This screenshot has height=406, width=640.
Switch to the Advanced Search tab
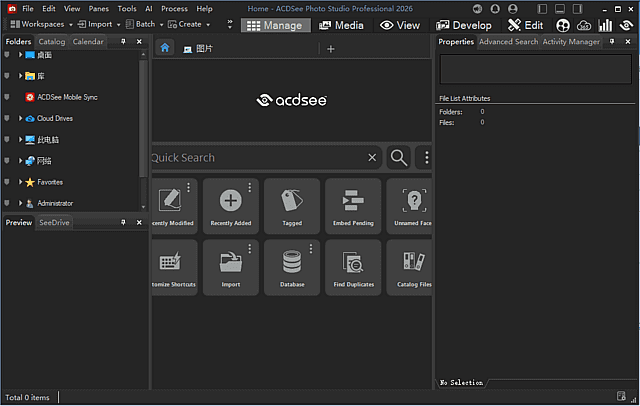tap(508, 42)
